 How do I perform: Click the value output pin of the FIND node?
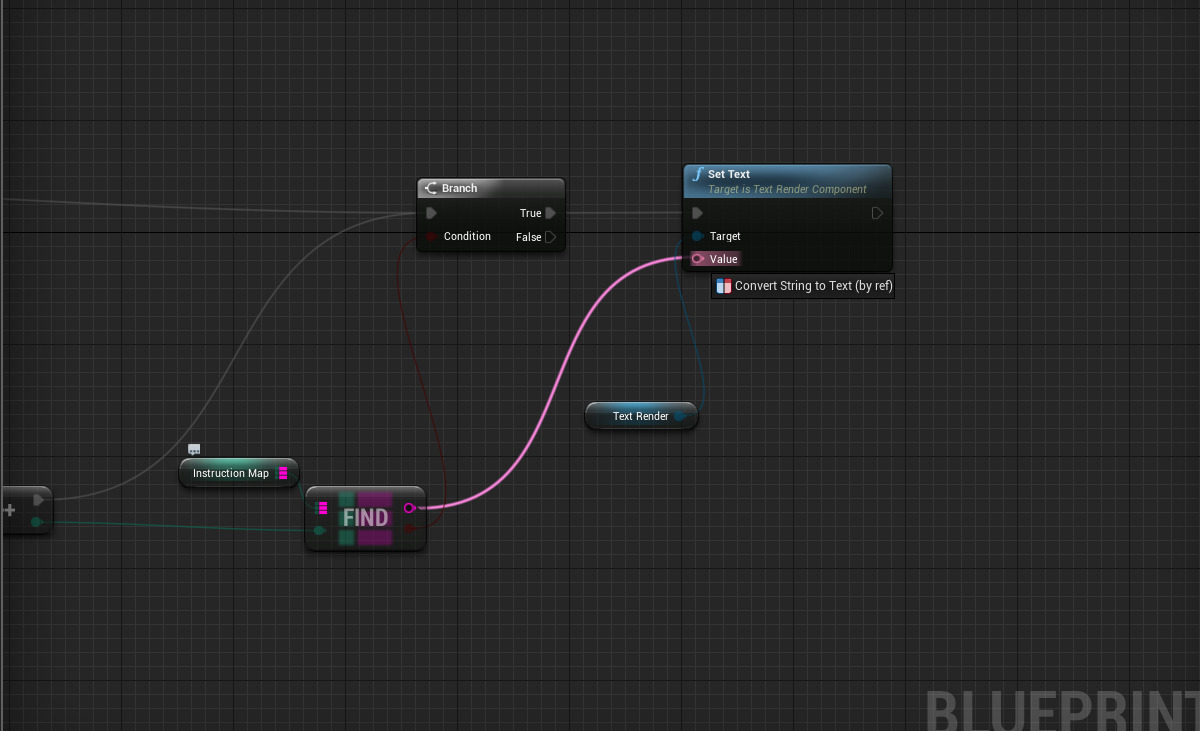[x=410, y=508]
